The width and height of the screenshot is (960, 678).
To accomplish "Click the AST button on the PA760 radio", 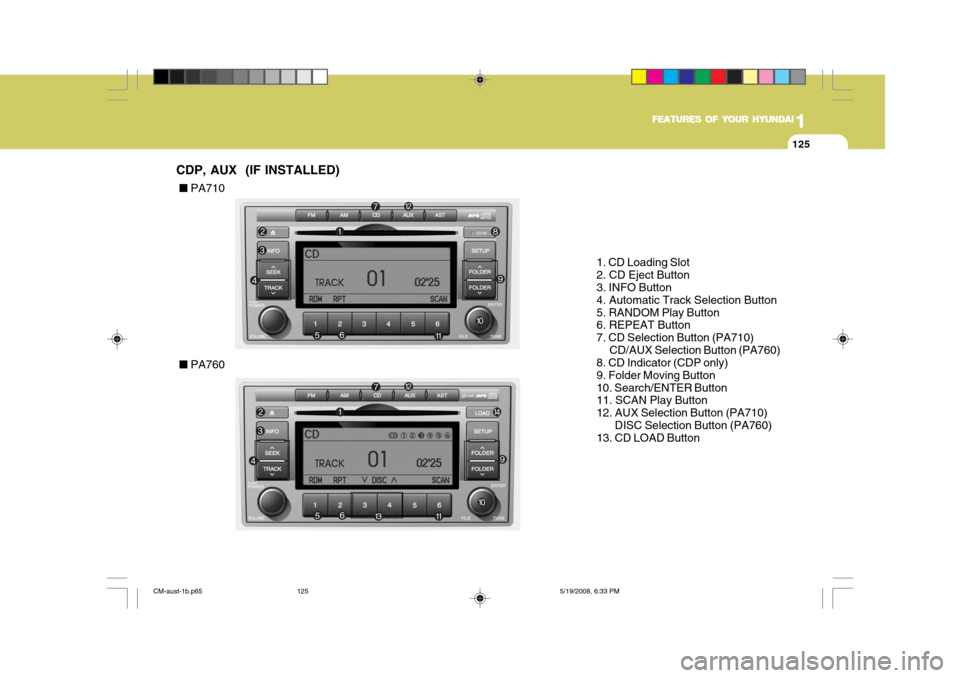I will click(442, 396).
